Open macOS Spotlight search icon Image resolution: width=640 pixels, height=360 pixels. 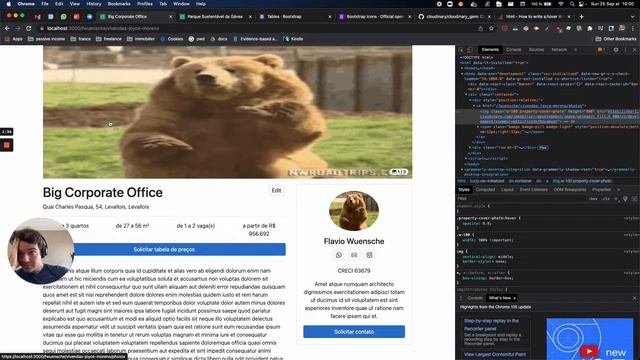click(572, 4)
